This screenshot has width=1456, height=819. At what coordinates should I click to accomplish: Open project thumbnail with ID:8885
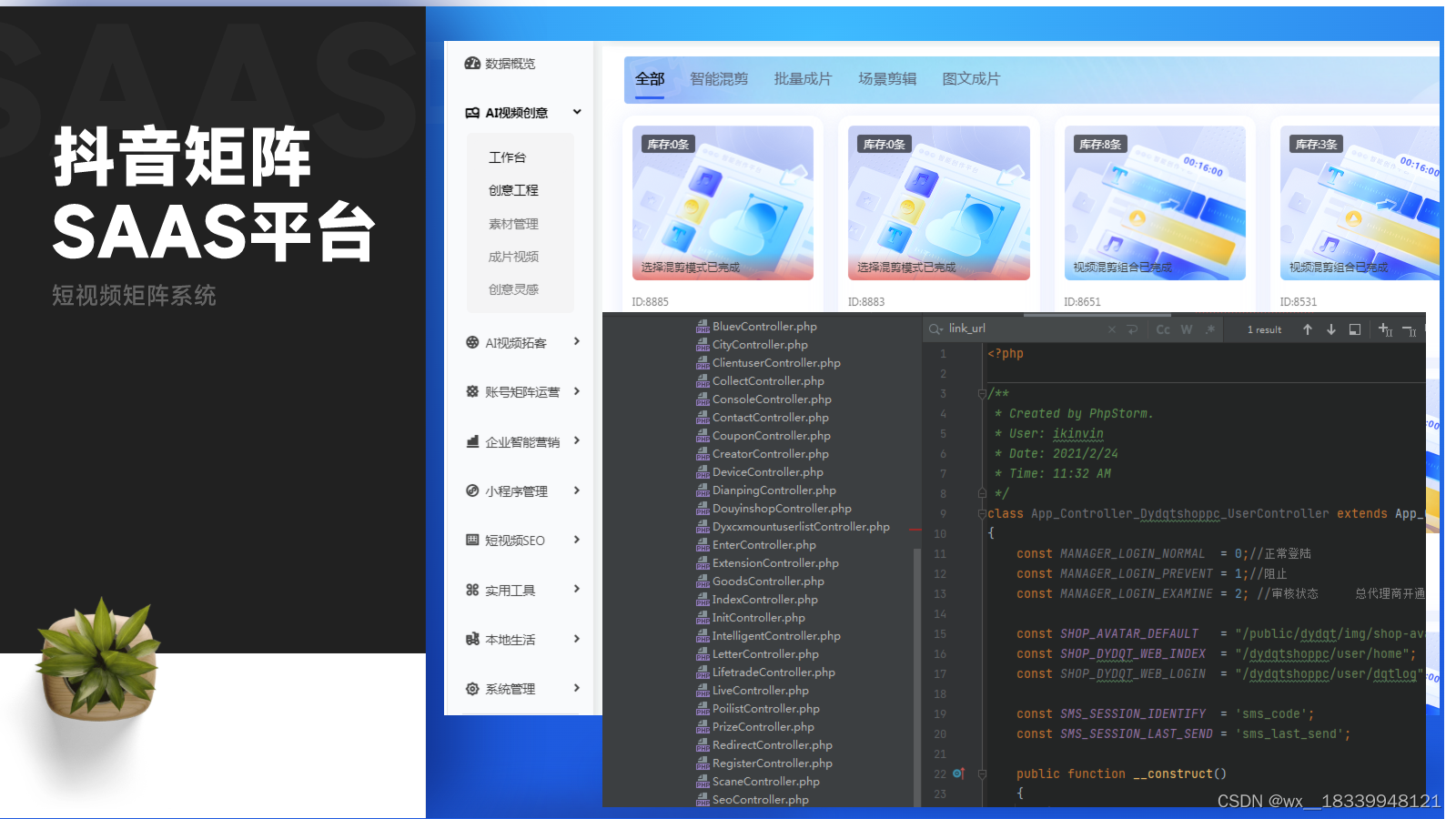[x=723, y=203]
